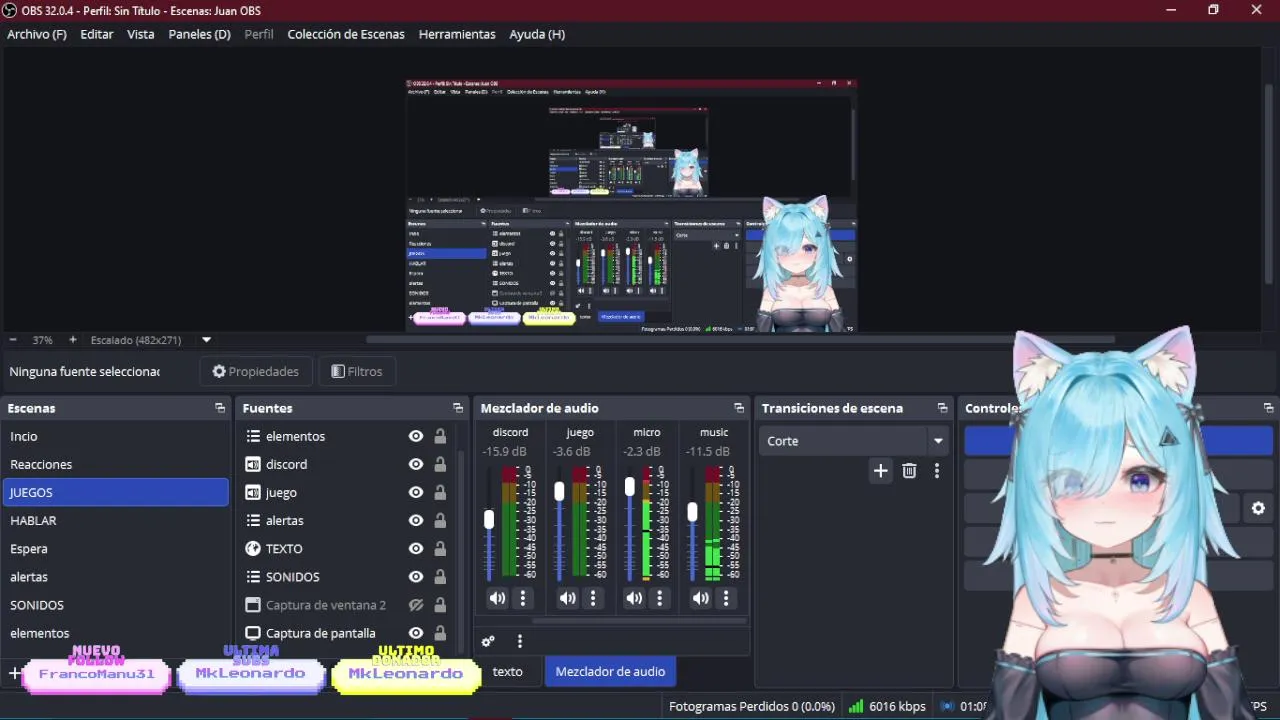This screenshot has width=1280, height=720.
Task: Mute the micro audio channel
Action: pos(634,598)
